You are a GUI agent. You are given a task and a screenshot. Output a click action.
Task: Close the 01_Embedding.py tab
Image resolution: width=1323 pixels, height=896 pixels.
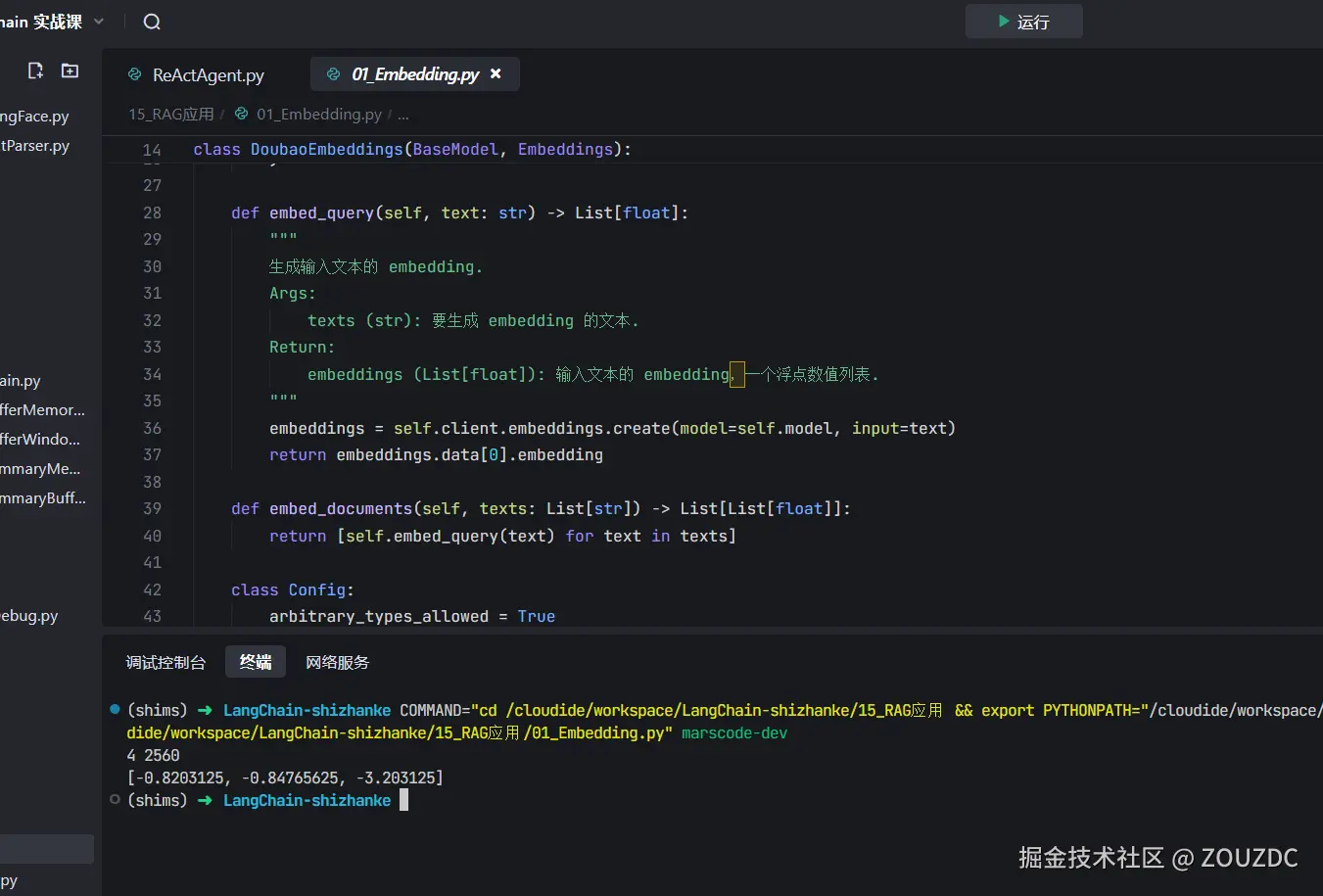tap(496, 73)
